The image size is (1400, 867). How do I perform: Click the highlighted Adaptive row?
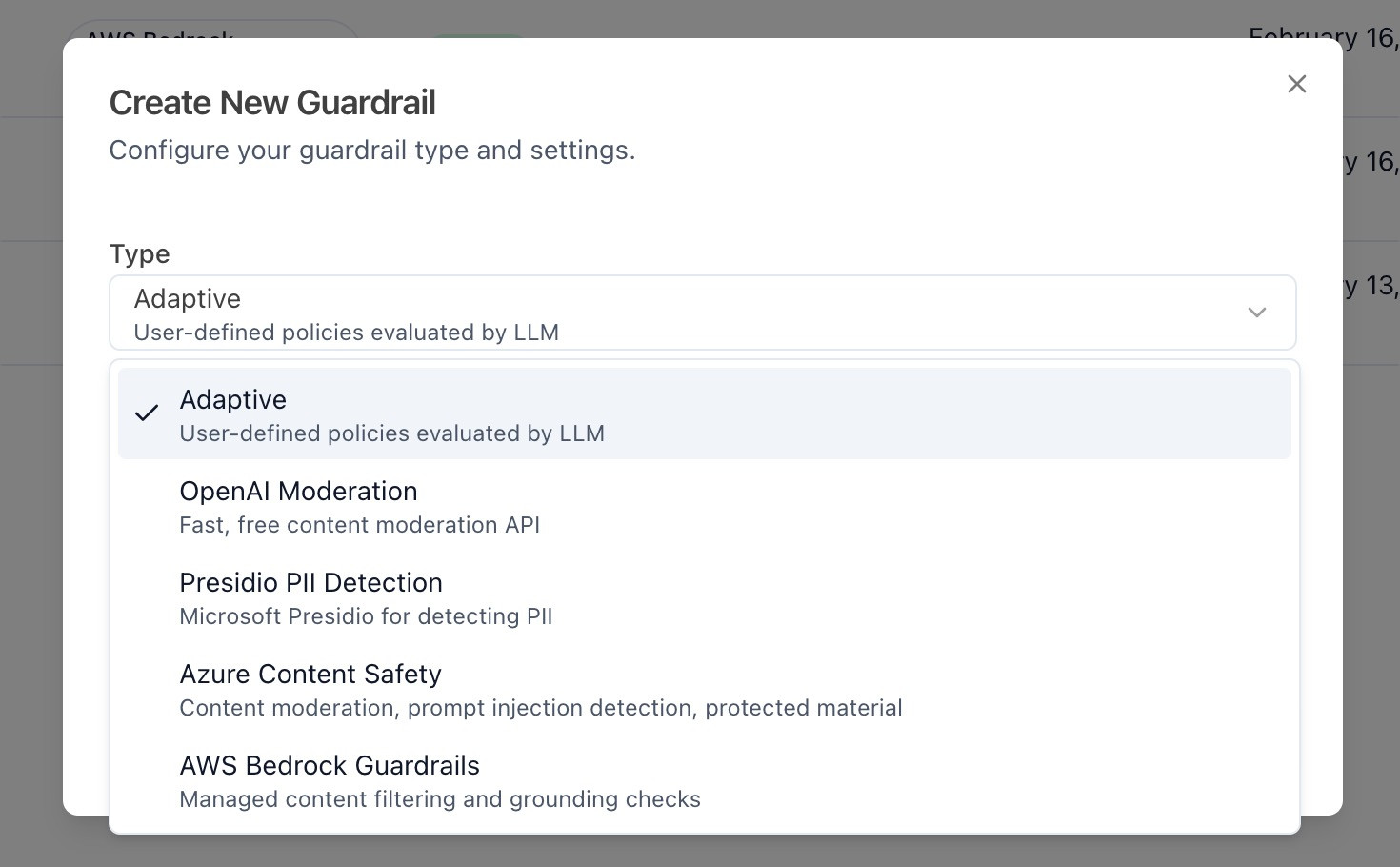tap(703, 413)
